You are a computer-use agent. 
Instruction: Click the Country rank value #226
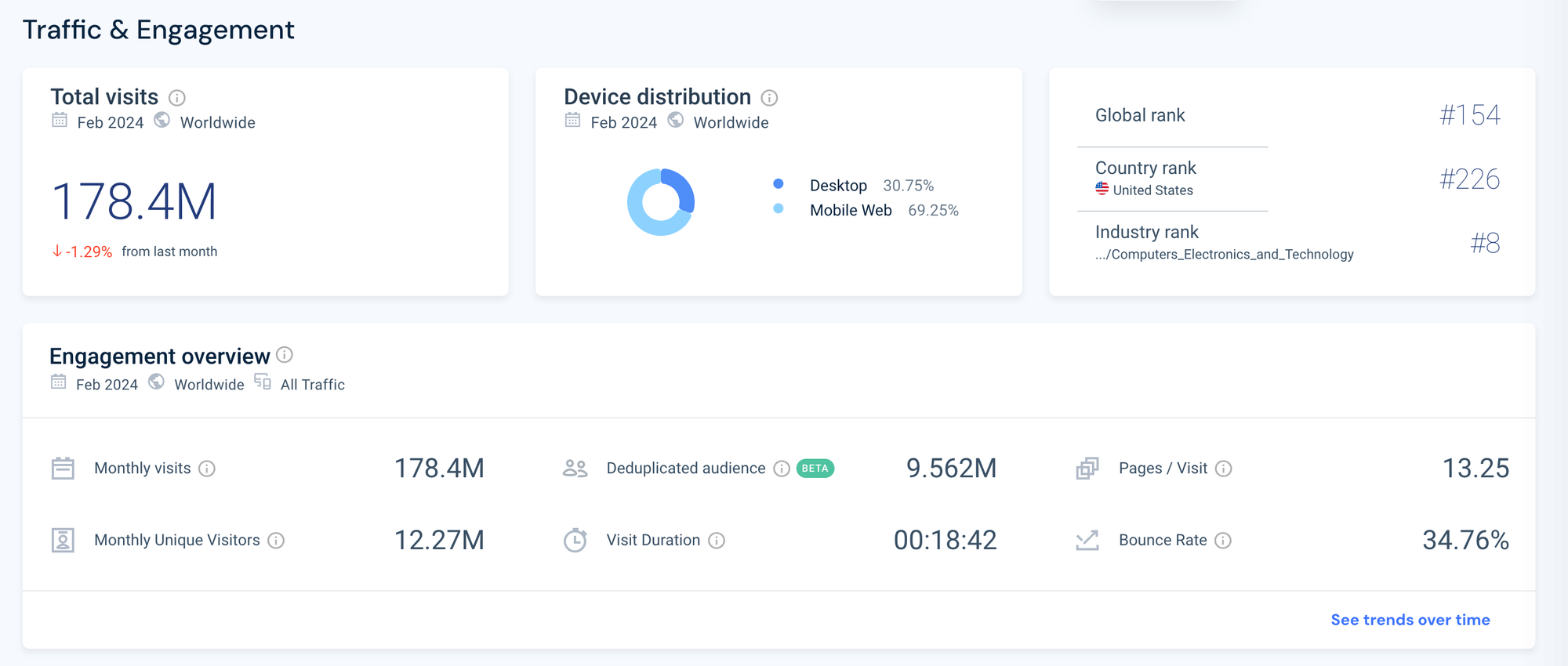pos(1470,179)
